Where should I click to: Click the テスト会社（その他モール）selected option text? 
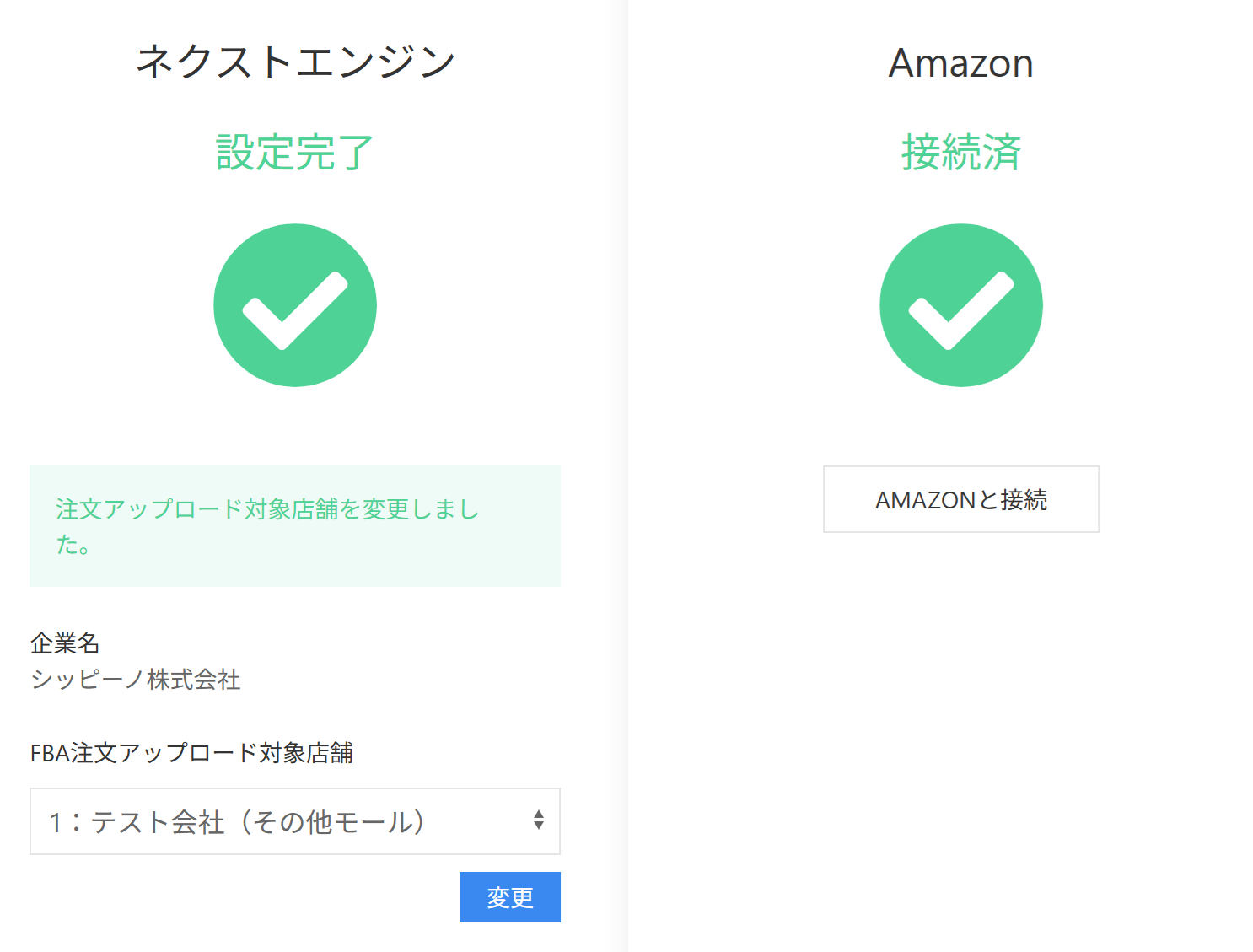click(258, 822)
